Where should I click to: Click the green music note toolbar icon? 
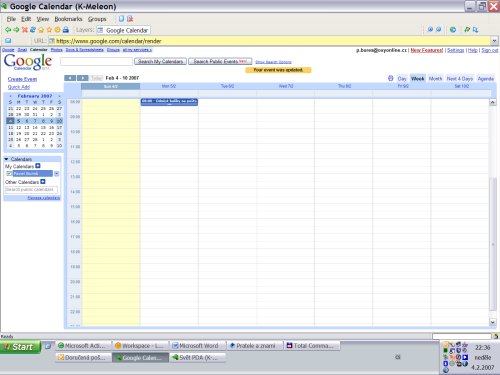(467, 30)
